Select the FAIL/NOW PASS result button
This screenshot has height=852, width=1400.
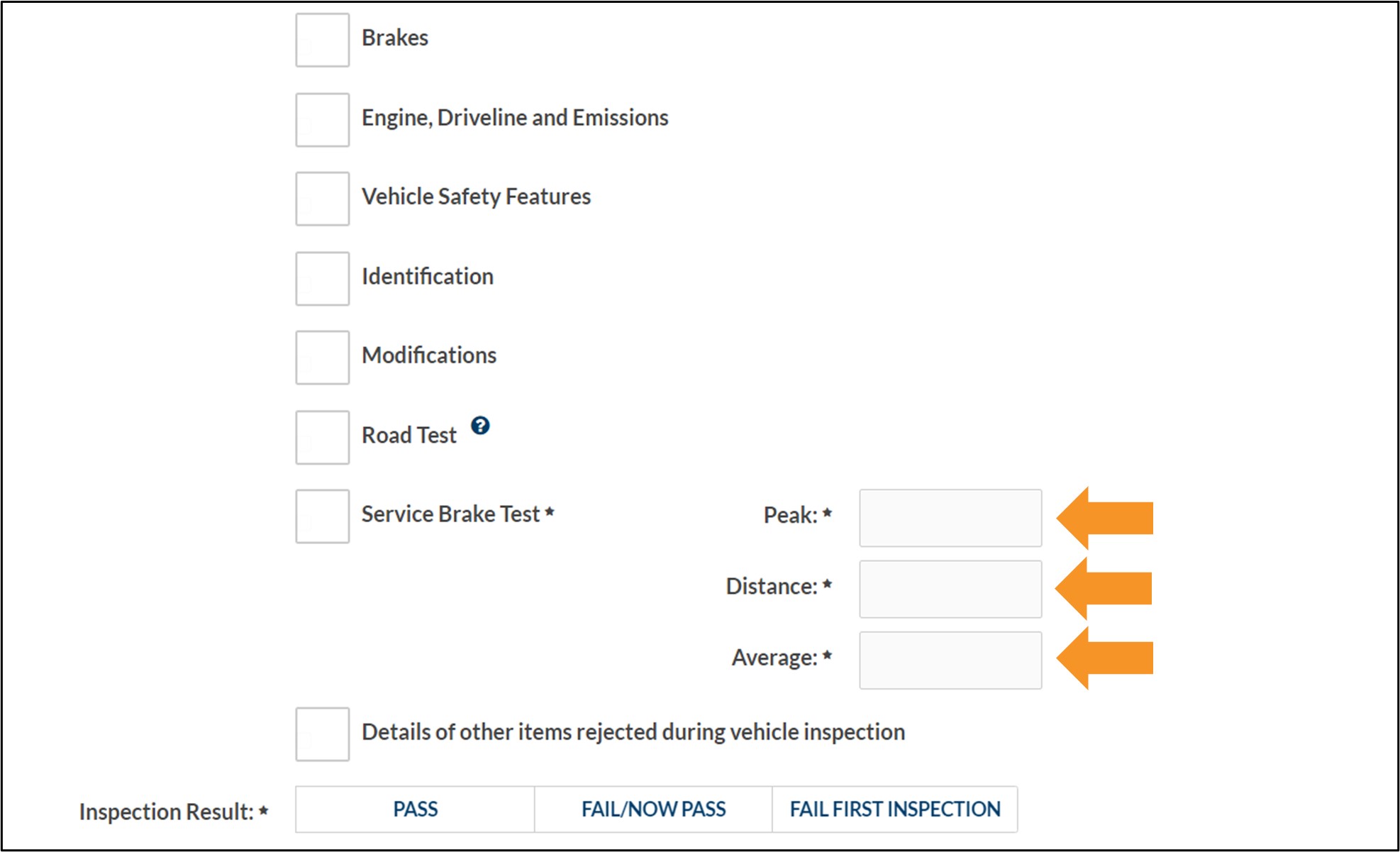click(x=653, y=809)
